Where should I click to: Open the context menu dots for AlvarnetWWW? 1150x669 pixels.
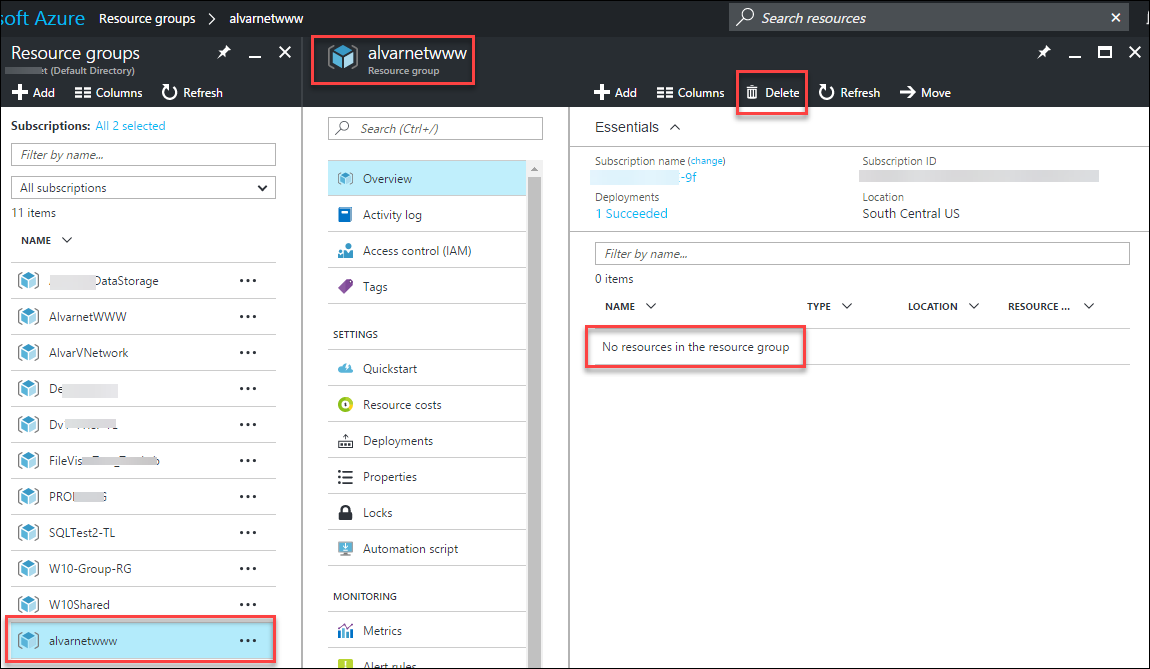[x=248, y=316]
